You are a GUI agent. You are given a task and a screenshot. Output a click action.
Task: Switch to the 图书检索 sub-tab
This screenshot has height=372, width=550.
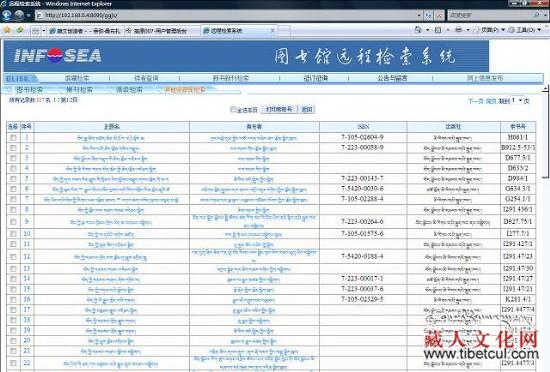(29, 90)
